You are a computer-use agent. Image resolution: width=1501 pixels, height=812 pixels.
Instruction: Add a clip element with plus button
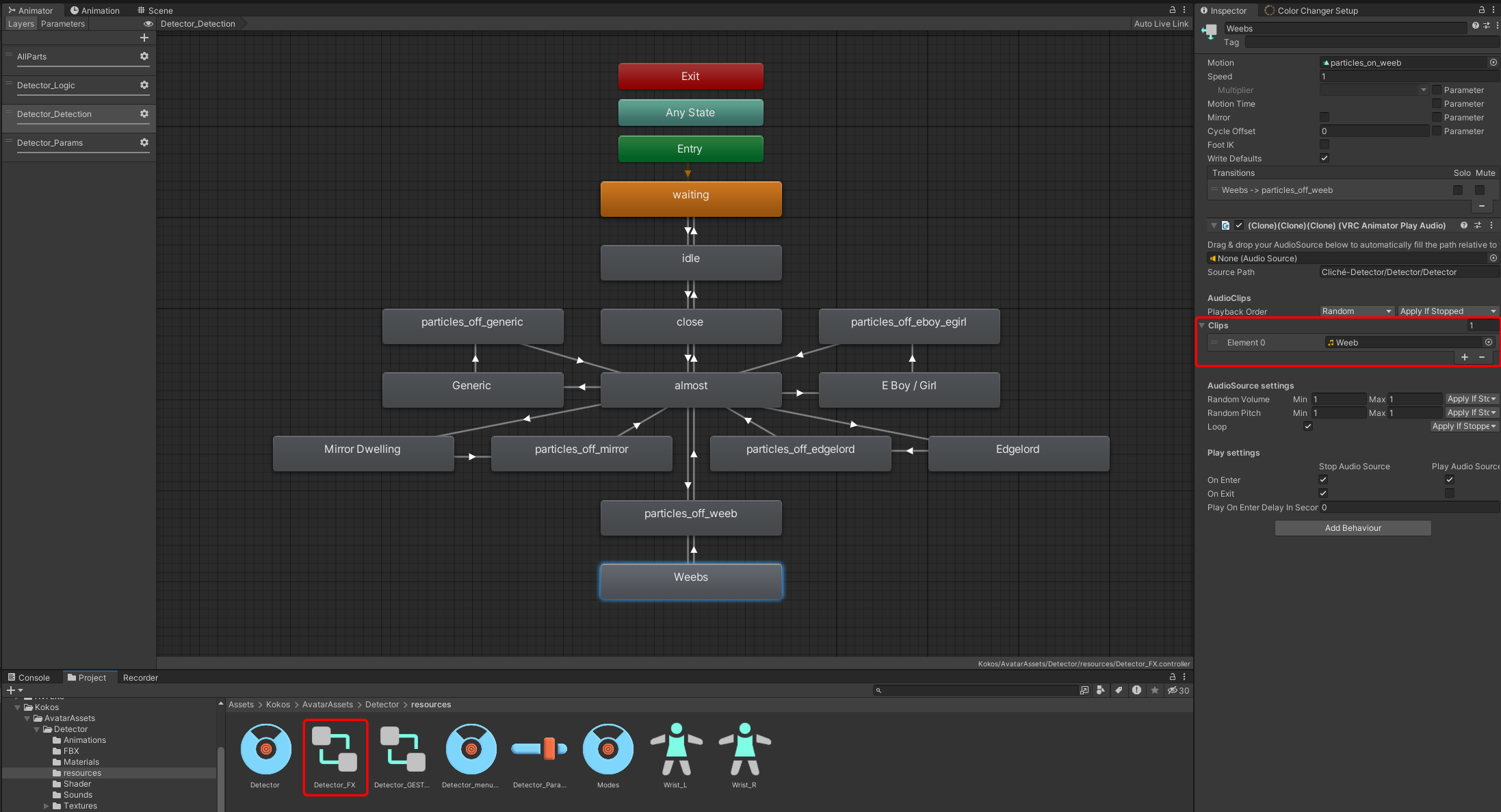tap(1464, 357)
